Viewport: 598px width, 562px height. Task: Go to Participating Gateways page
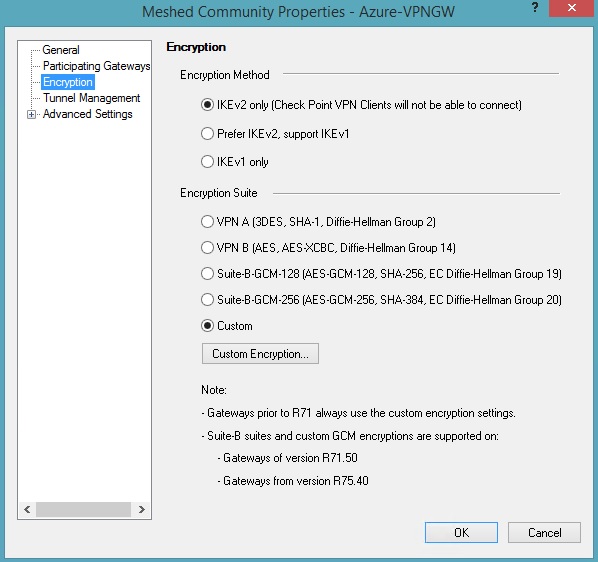(x=96, y=66)
